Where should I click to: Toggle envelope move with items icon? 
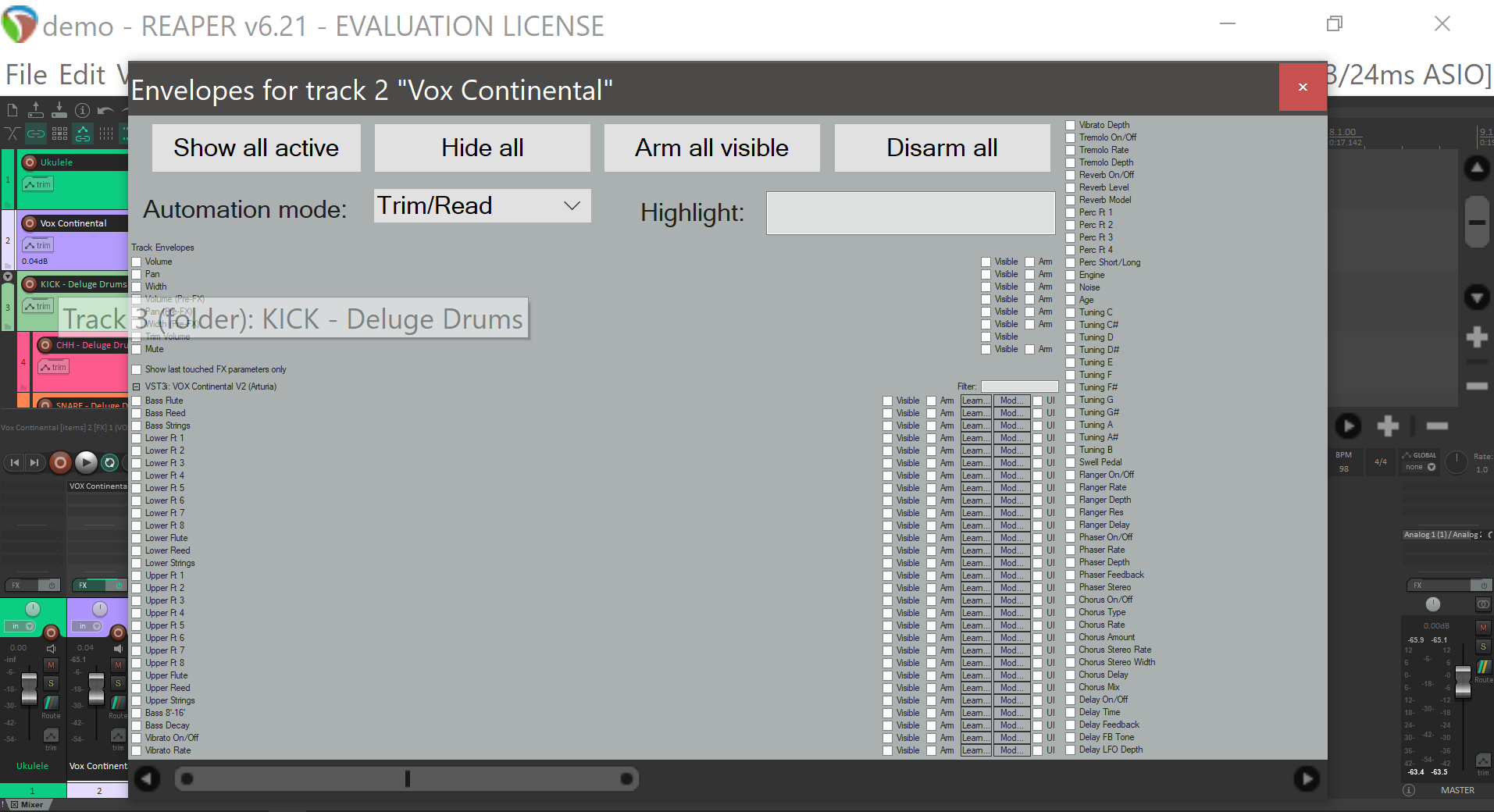pos(82,134)
